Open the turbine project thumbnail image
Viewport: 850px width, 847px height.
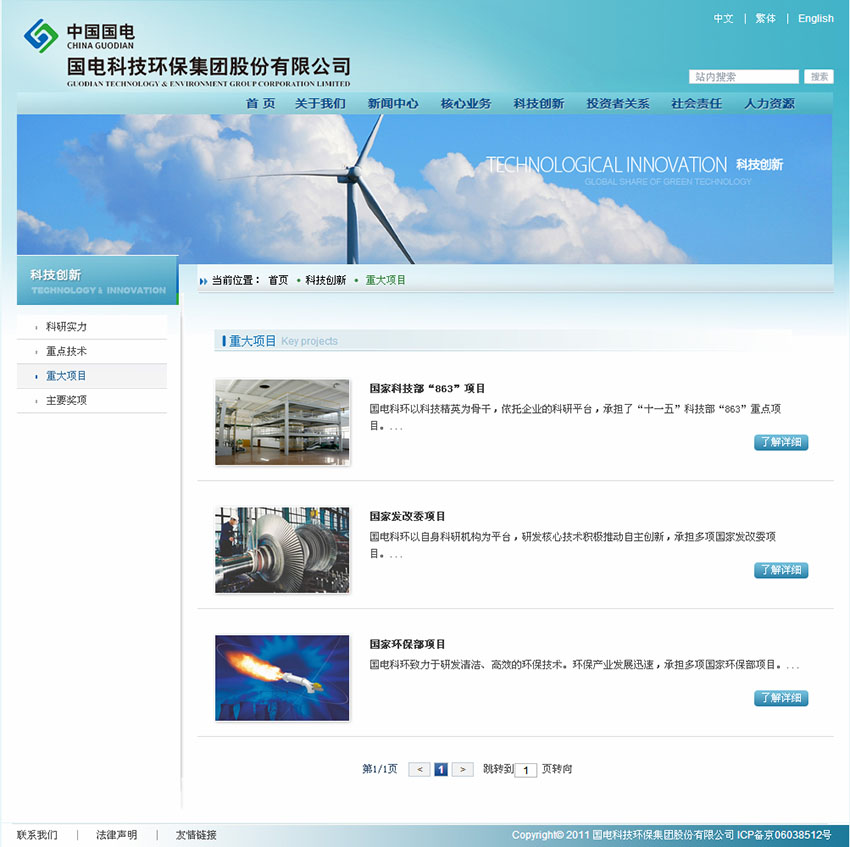pos(282,550)
